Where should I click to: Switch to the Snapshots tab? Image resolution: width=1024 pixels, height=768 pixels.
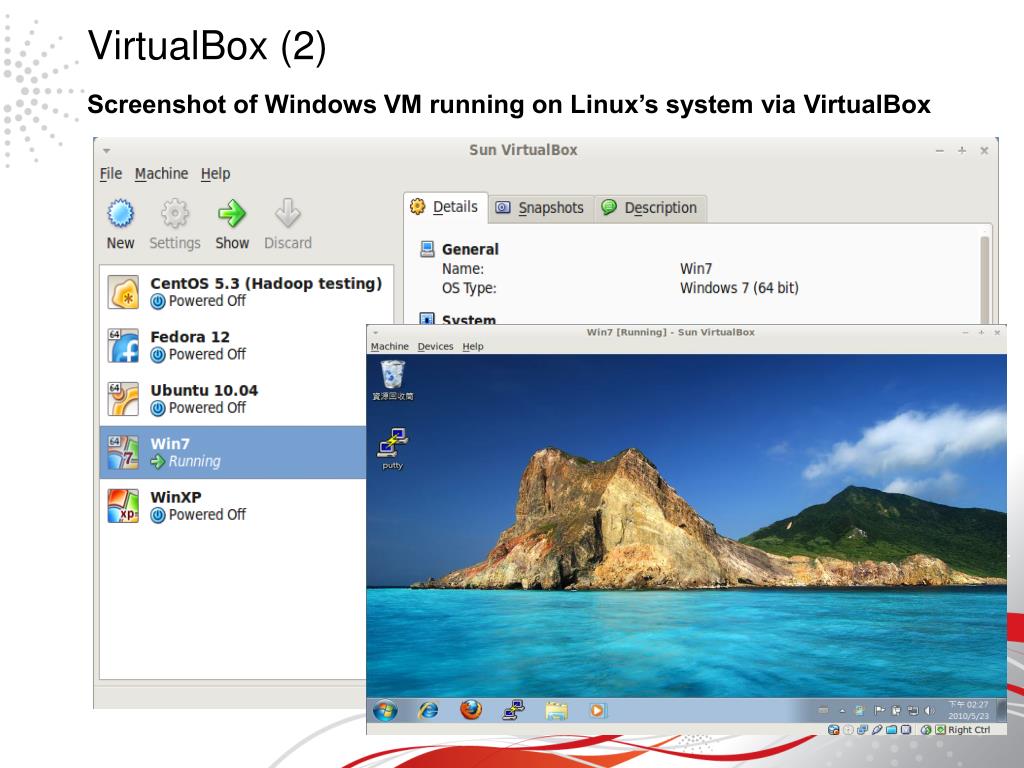click(x=541, y=208)
